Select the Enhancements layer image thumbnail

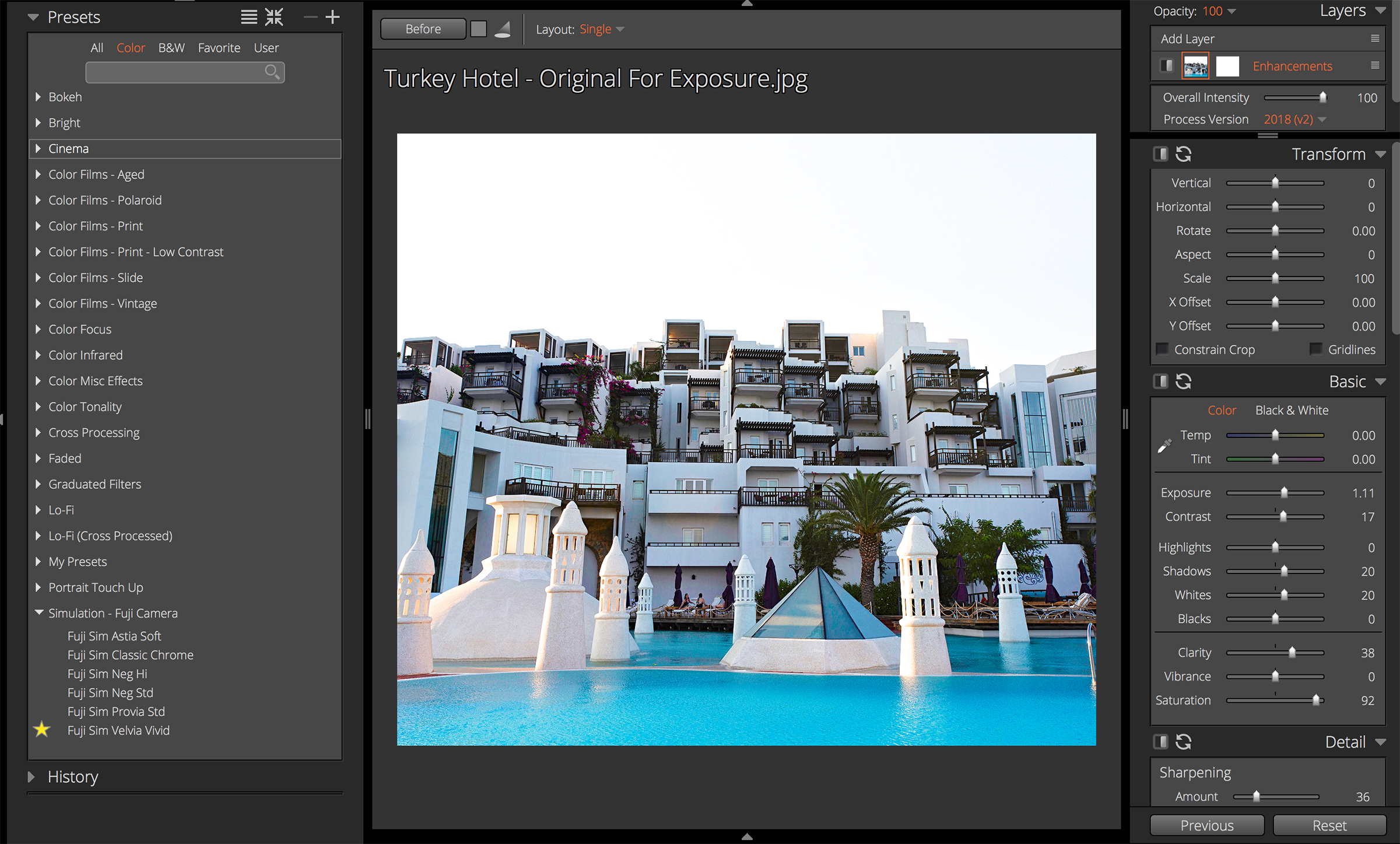coord(1195,66)
